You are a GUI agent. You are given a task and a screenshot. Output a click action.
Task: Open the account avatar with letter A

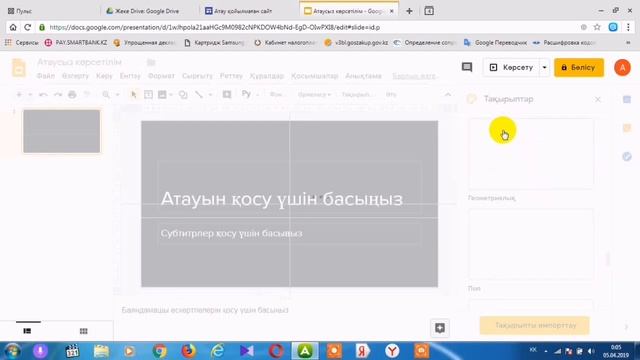[x=622, y=67]
